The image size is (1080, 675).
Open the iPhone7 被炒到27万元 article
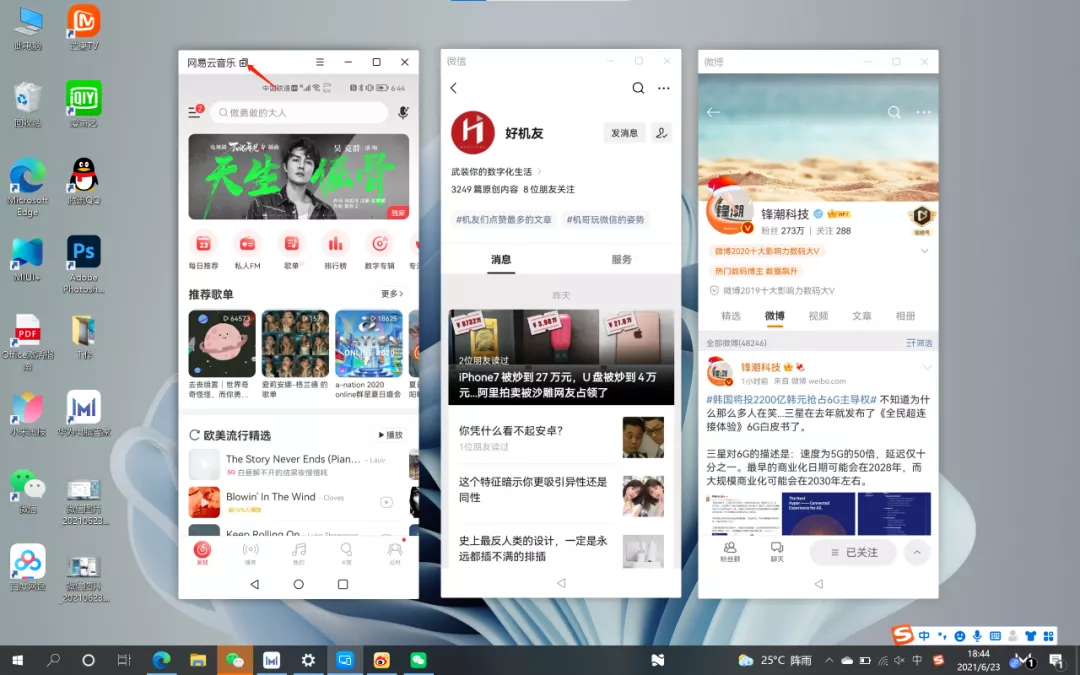pyautogui.click(x=561, y=357)
